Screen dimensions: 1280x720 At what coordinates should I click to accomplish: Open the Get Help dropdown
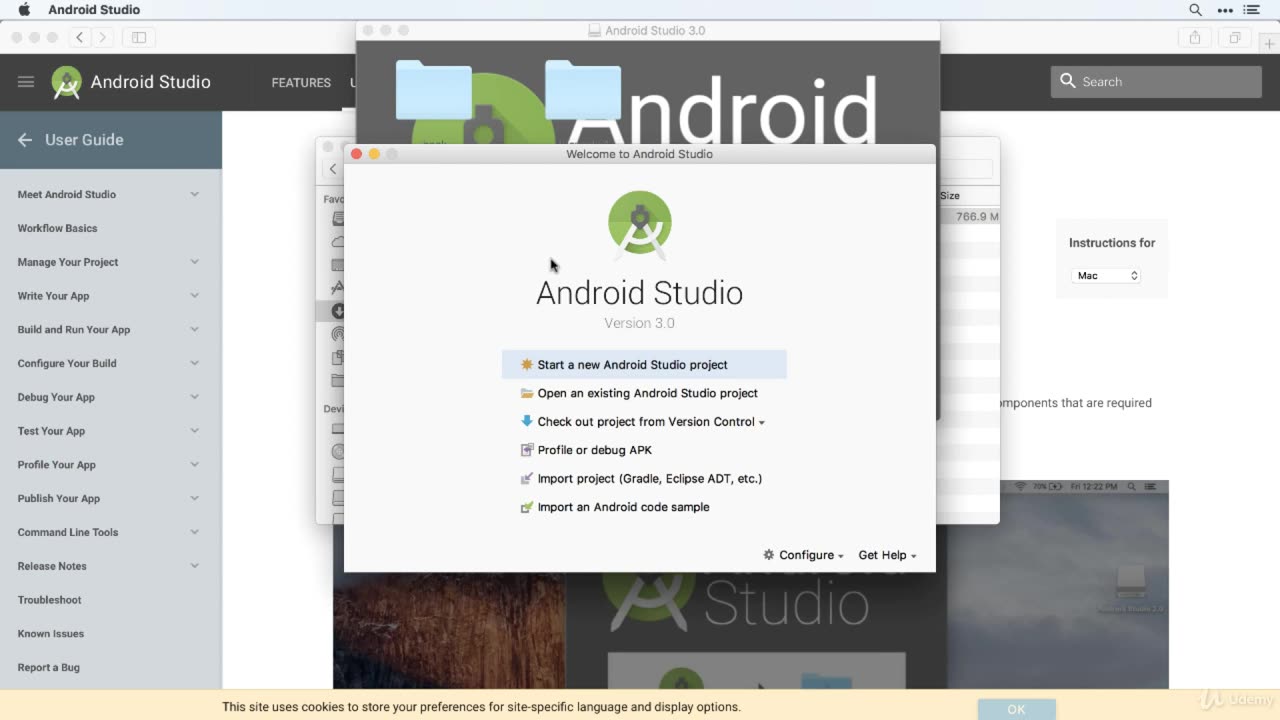(x=887, y=555)
